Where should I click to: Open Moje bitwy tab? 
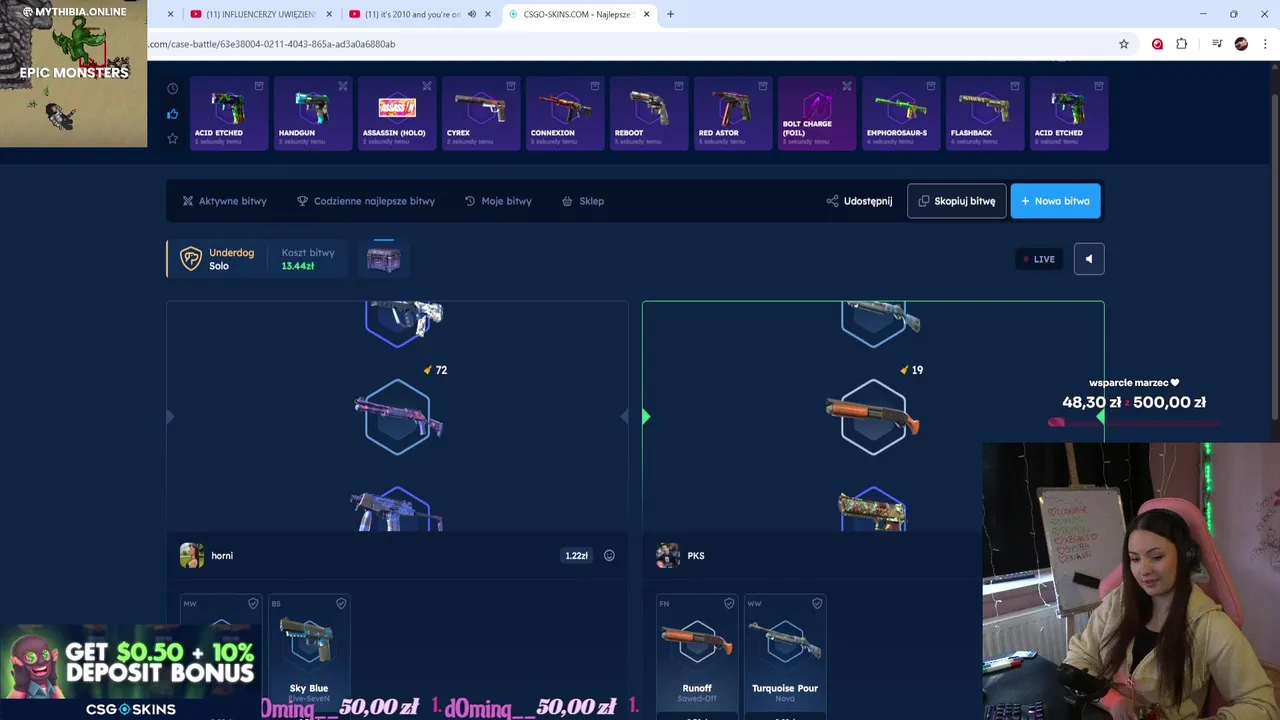pyautogui.click(x=498, y=201)
